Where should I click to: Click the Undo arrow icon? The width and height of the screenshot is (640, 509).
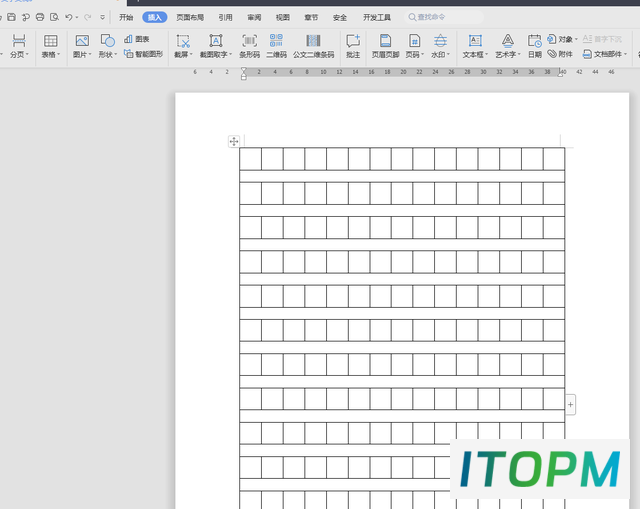[69, 17]
